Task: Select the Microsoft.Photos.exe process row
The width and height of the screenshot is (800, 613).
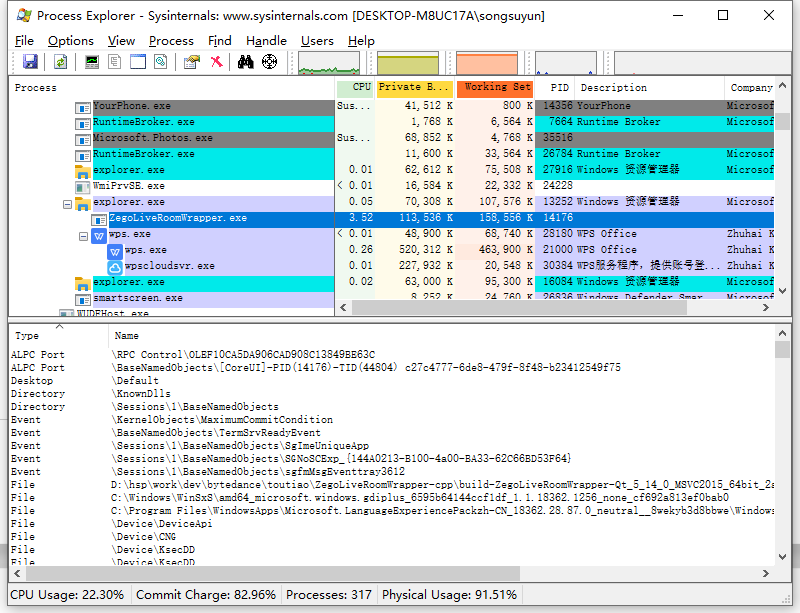Action: point(391,138)
